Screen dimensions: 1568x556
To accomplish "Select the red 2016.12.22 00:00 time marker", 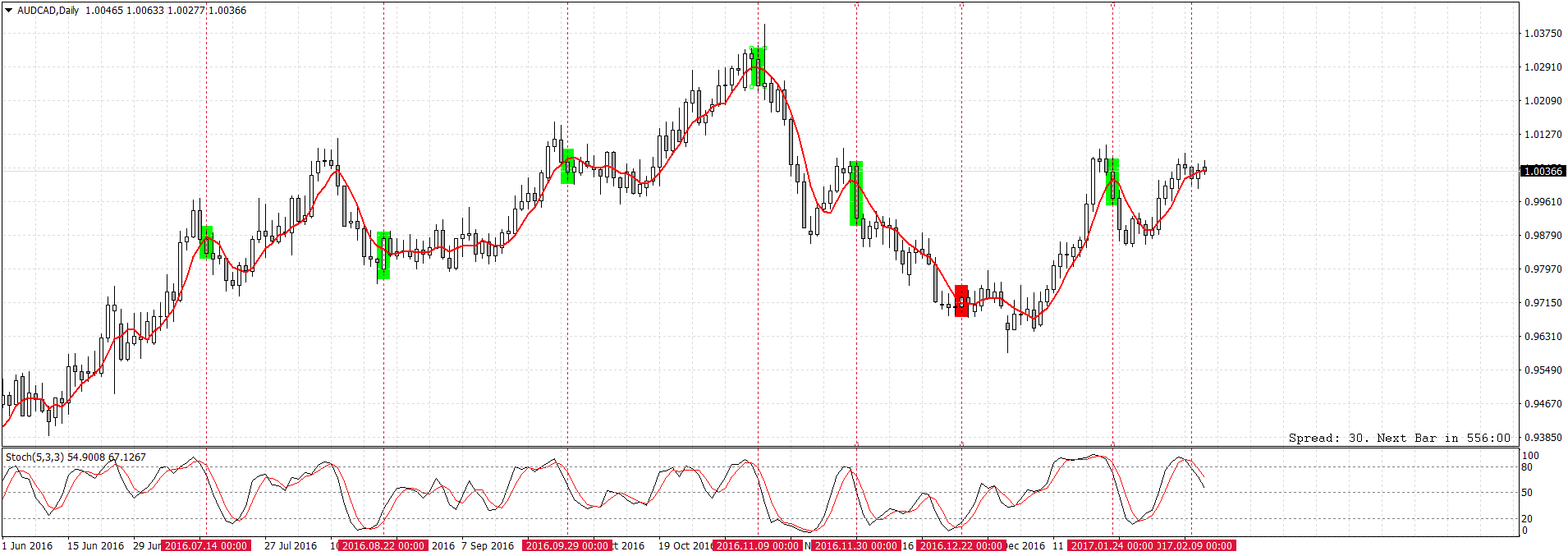I will click(x=961, y=546).
